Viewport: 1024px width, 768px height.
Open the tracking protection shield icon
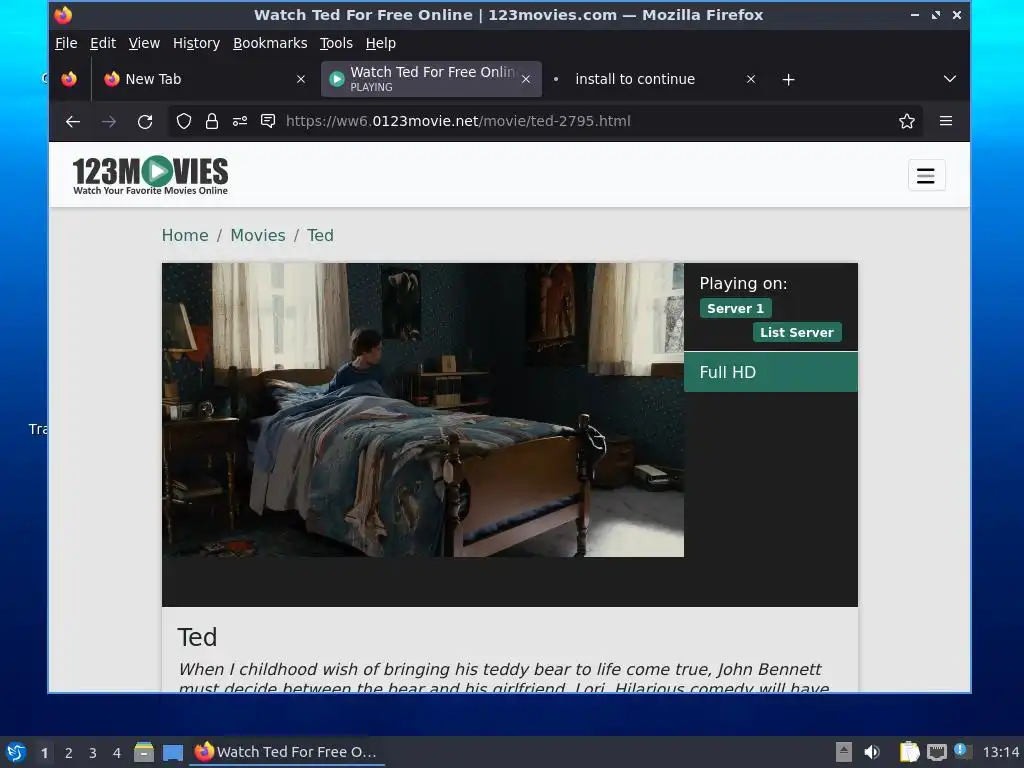click(184, 121)
